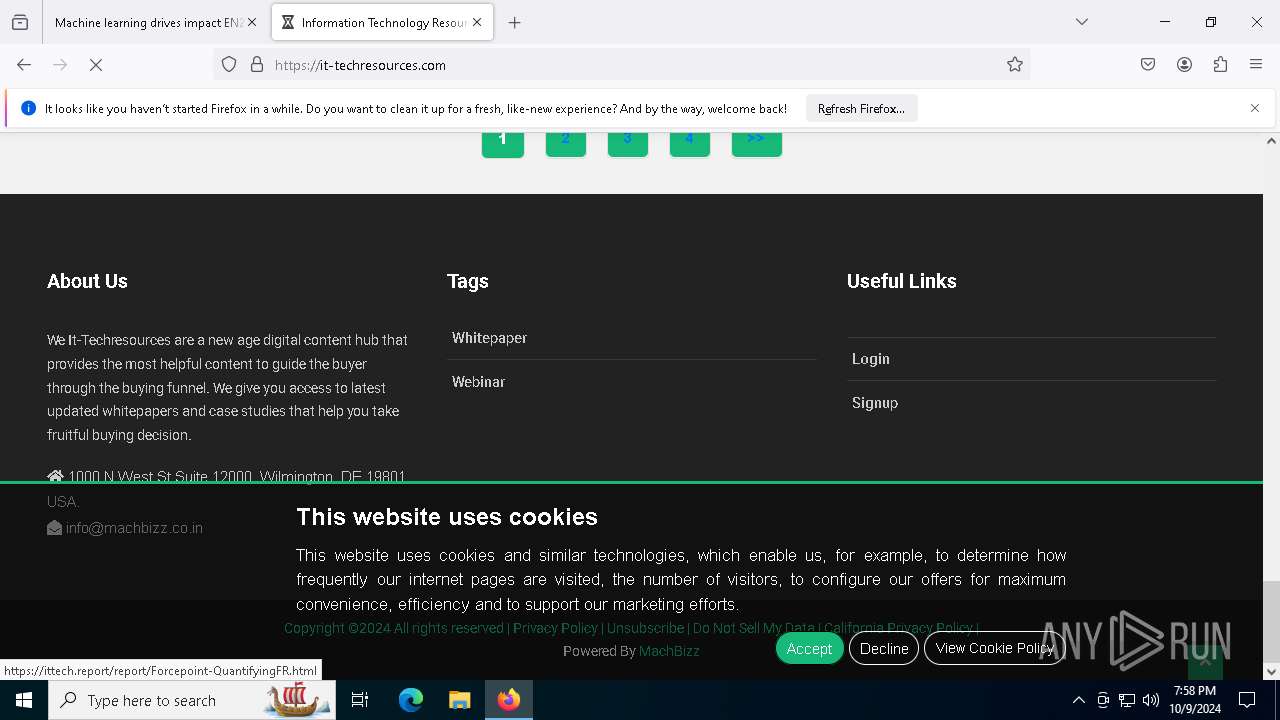Click the info@machbizz.co.in email link

point(134,528)
